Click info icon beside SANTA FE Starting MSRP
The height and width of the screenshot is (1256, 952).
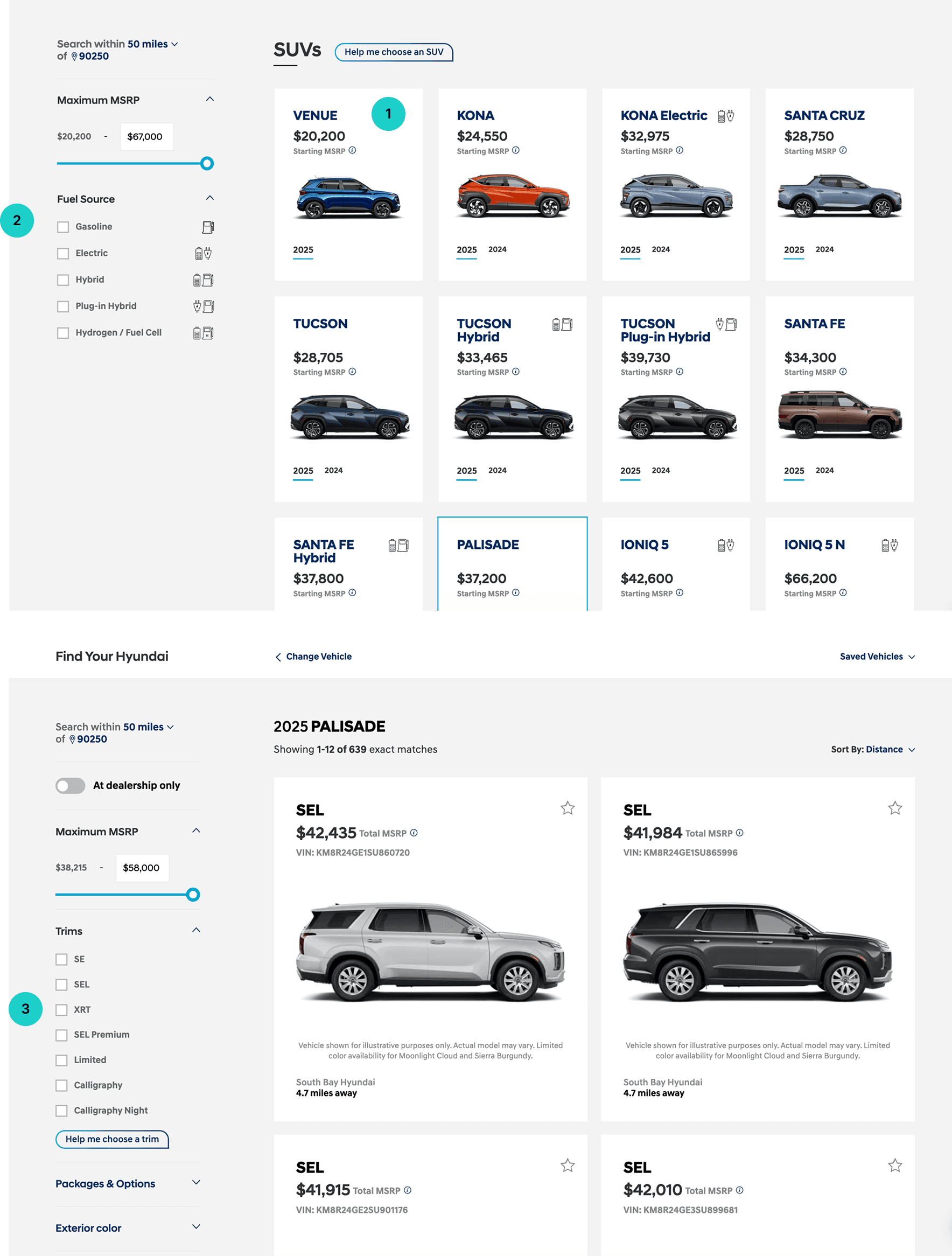click(843, 372)
